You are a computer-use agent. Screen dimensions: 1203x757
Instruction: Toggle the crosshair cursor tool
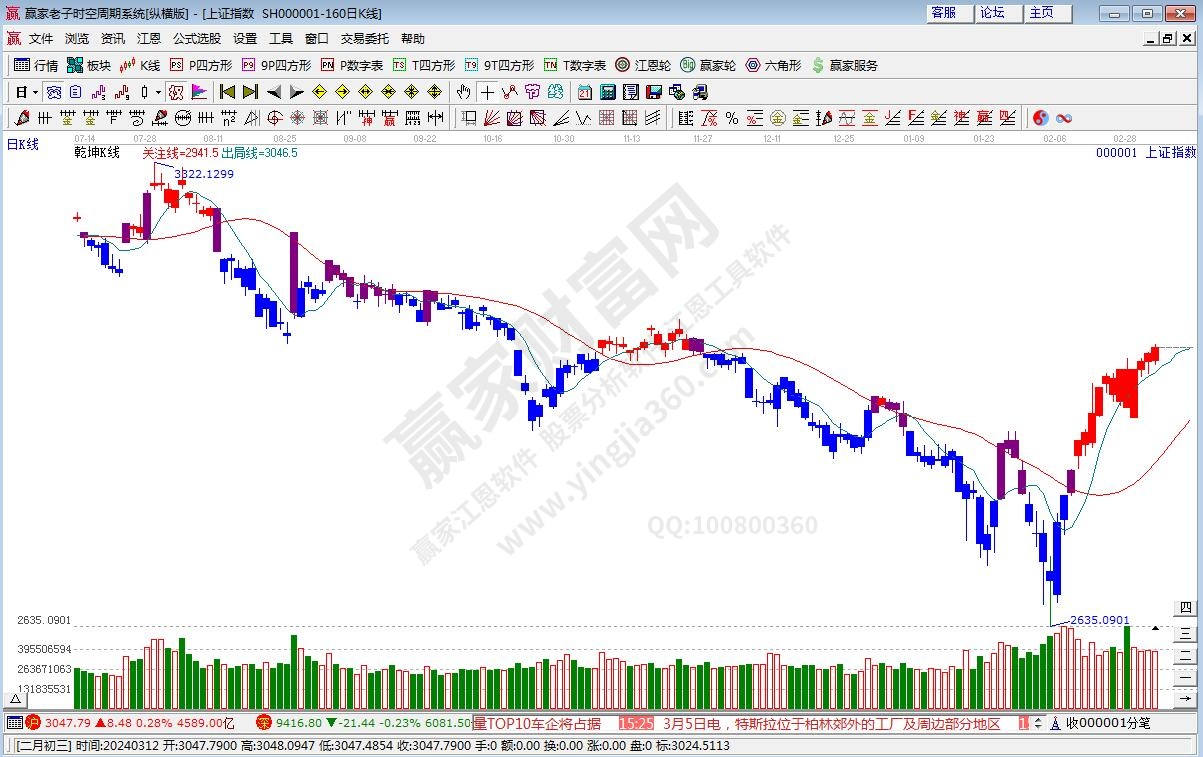[x=487, y=92]
